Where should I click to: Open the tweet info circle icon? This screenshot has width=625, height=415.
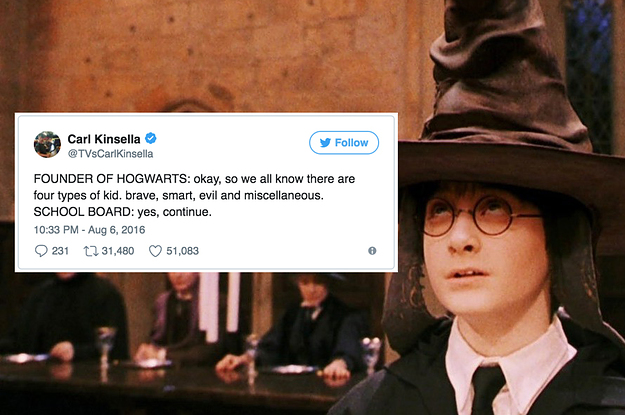click(372, 251)
